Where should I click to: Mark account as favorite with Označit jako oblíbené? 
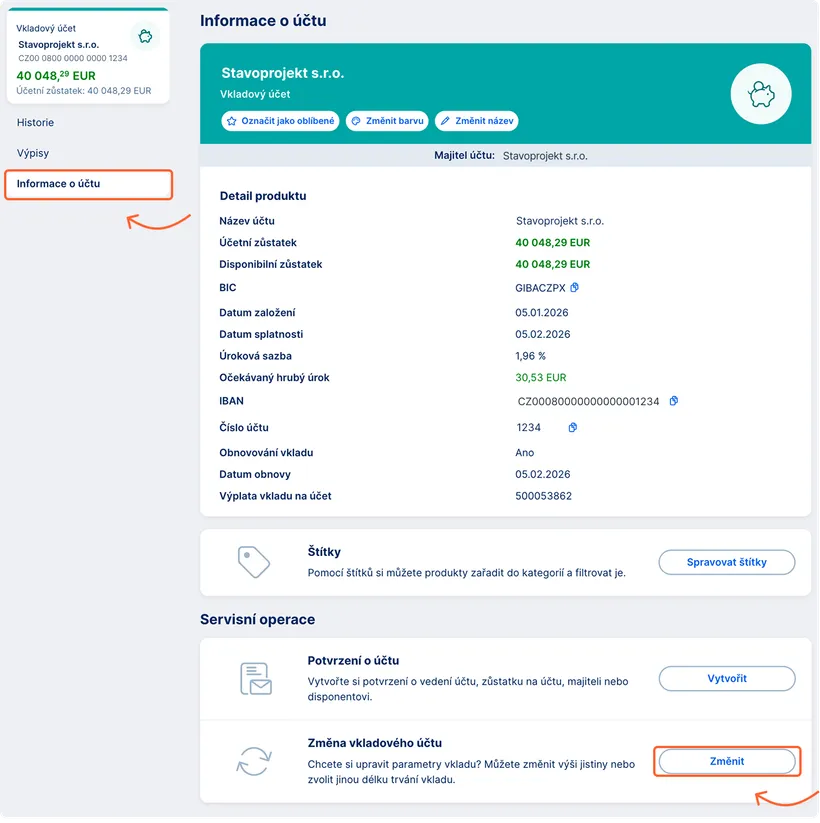tap(280, 121)
